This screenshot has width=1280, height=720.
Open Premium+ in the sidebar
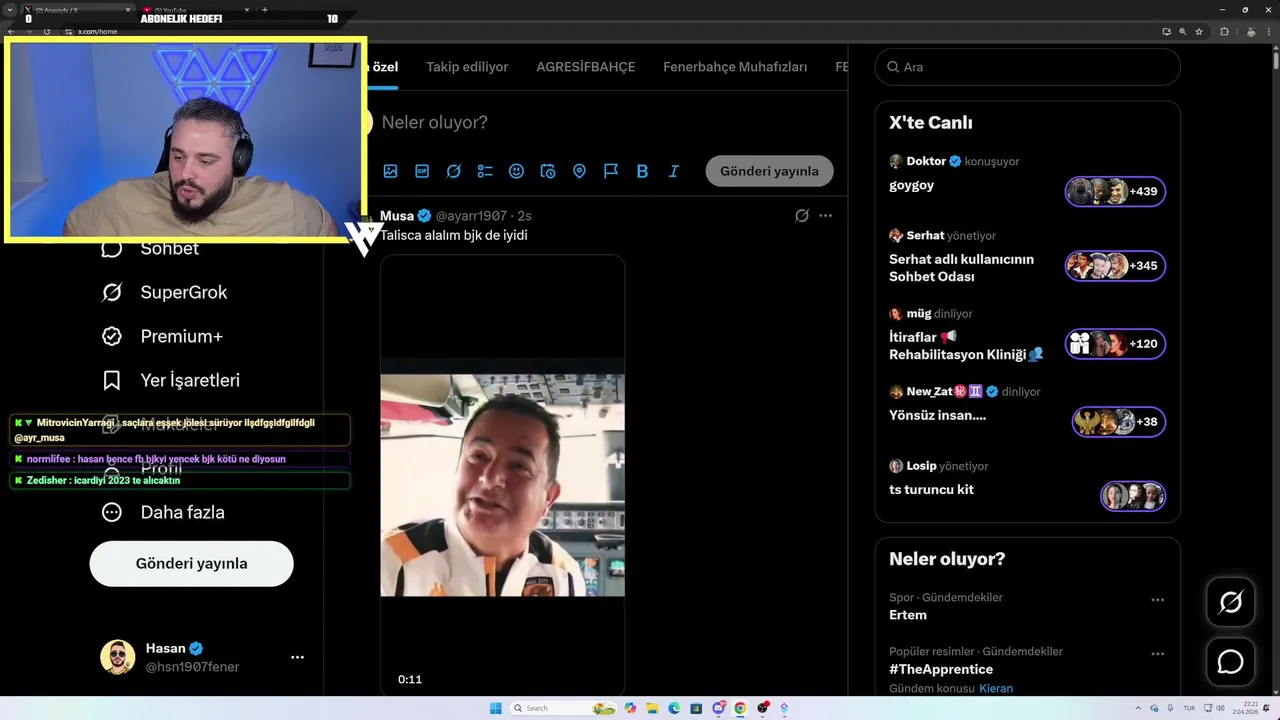coord(161,336)
